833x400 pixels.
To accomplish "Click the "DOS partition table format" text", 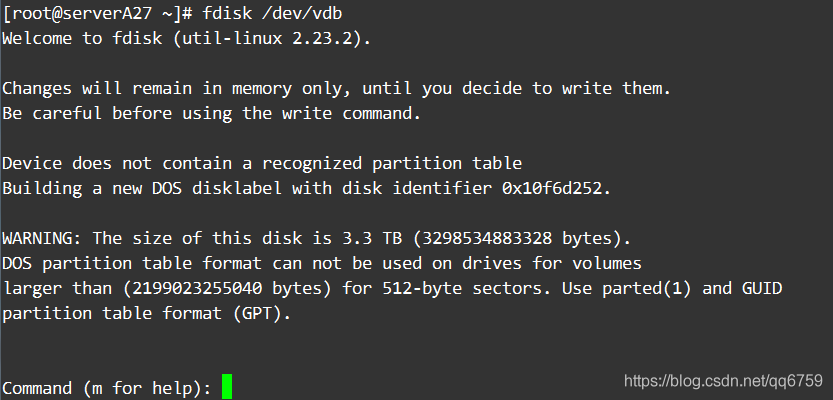I will 134,263.
